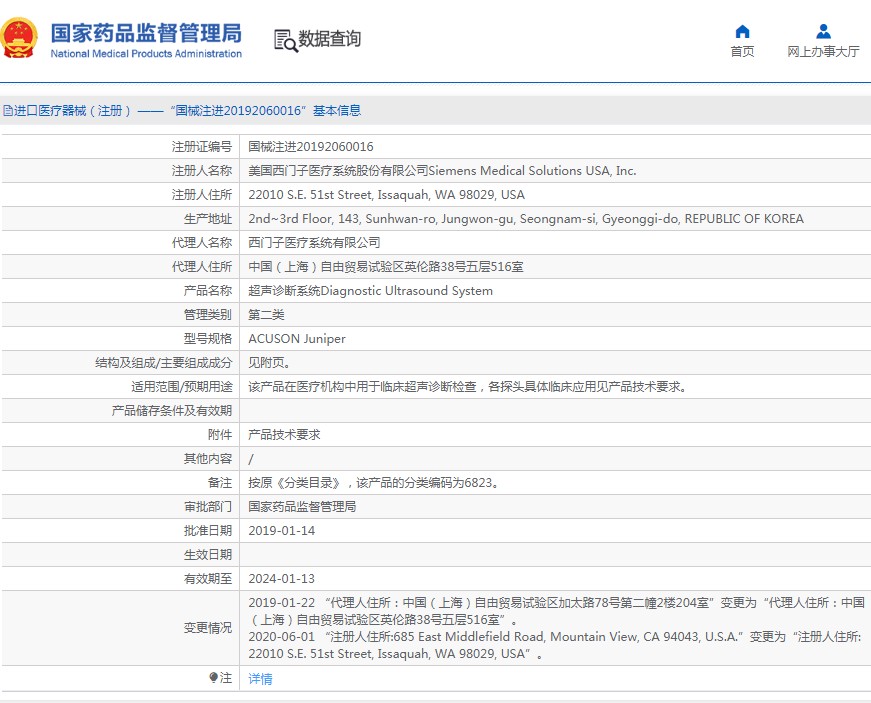Image resolution: width=871 pixels, height=703 pixels.
Task: Click the 产品储存条件及有效期 row label
Action: pyautogui.click(x=172, y=411)
